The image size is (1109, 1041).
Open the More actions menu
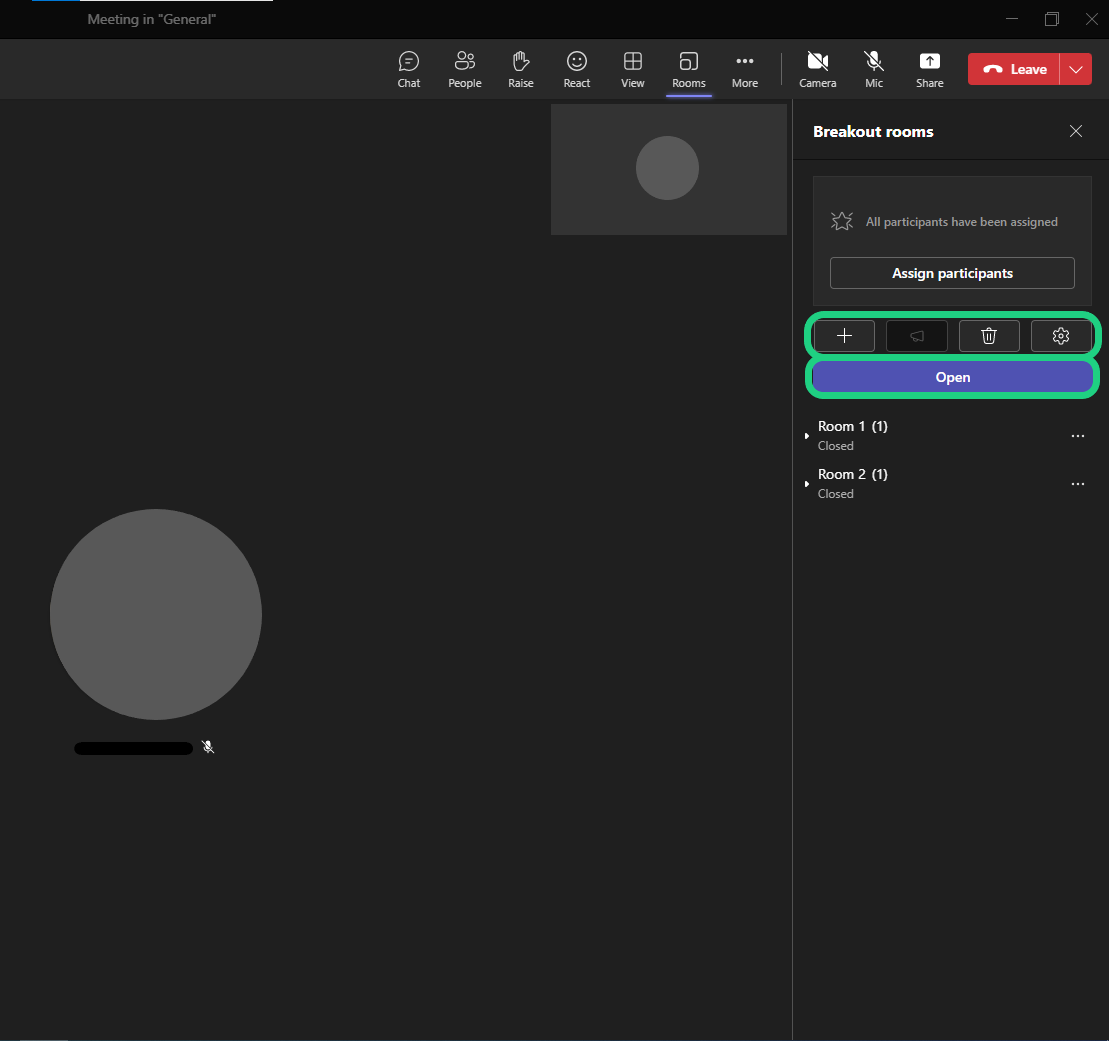coord(744,69)
